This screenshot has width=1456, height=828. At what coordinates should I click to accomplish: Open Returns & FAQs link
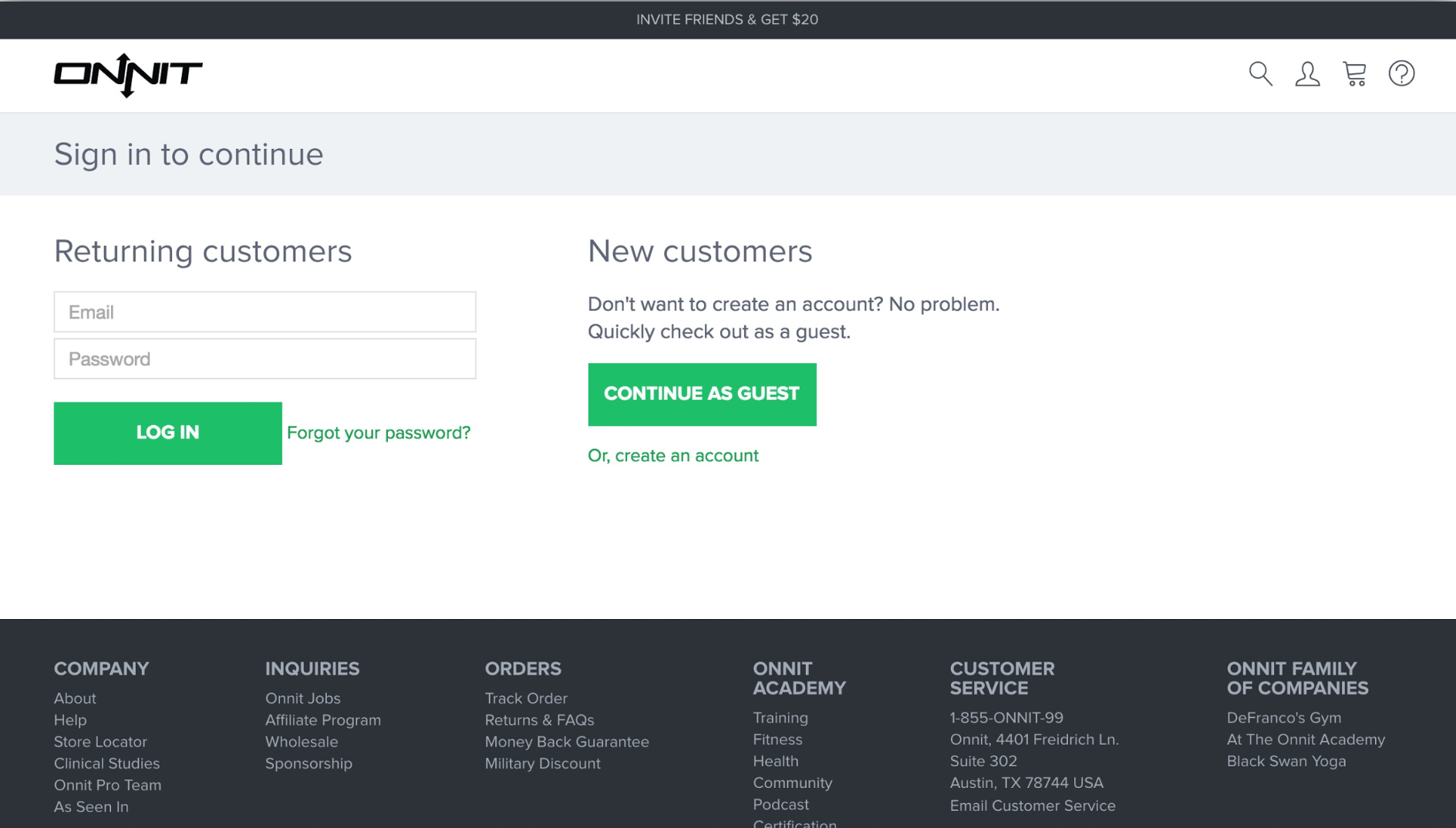[540, 720]
